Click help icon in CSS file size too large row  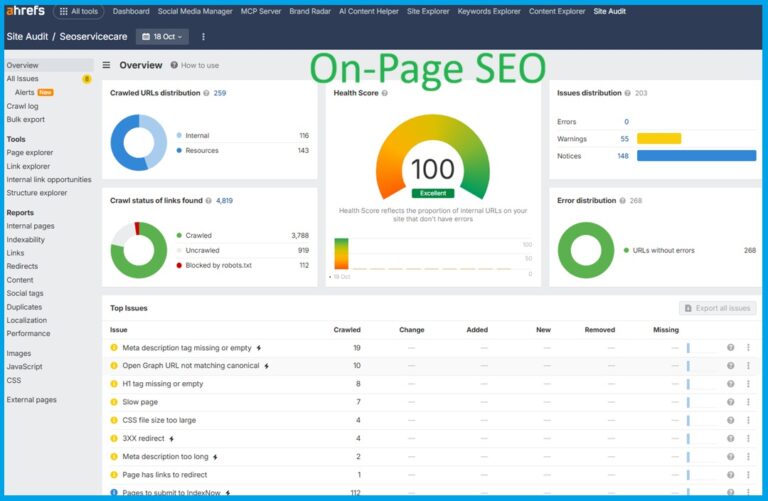[730, 420]
